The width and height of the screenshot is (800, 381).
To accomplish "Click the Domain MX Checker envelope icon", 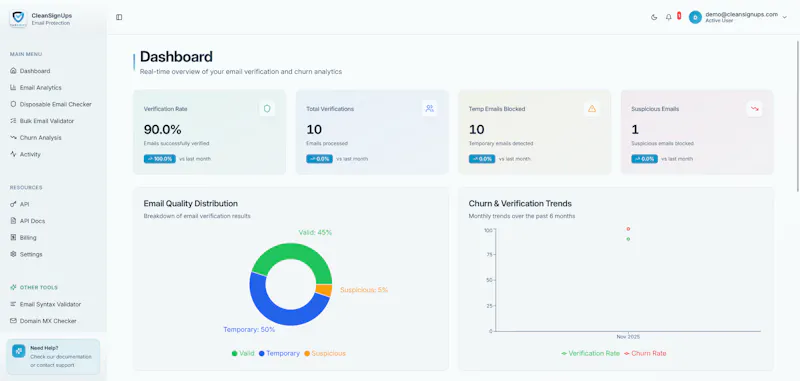I will [13, 321].
